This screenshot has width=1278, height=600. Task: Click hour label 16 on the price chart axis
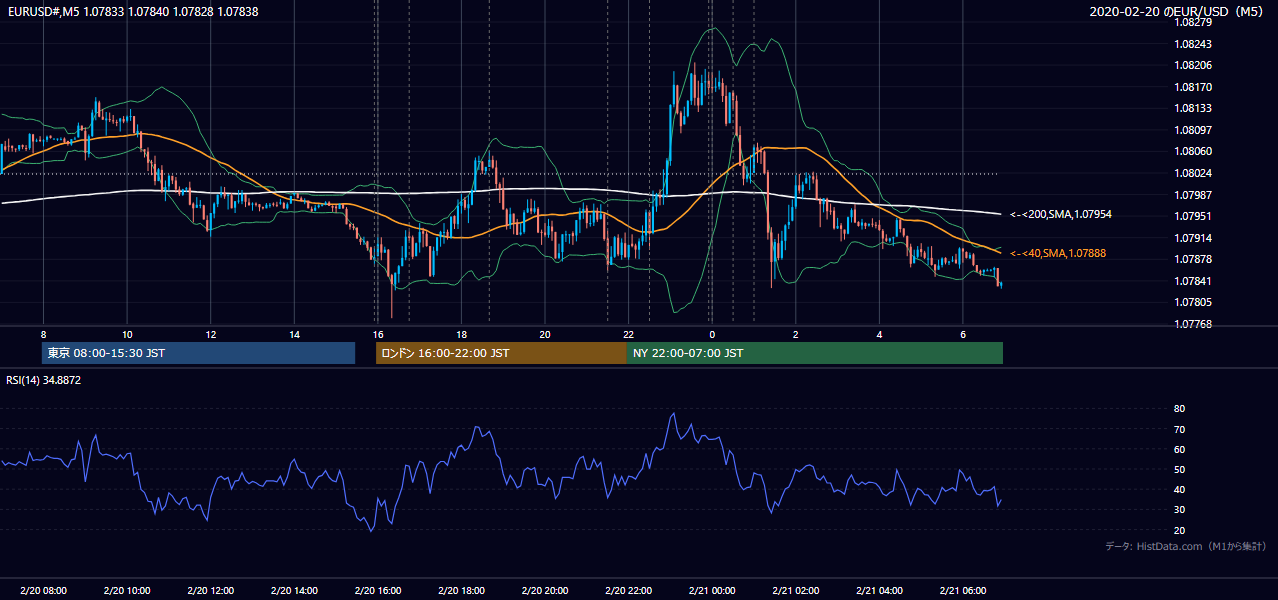[377, 334]
